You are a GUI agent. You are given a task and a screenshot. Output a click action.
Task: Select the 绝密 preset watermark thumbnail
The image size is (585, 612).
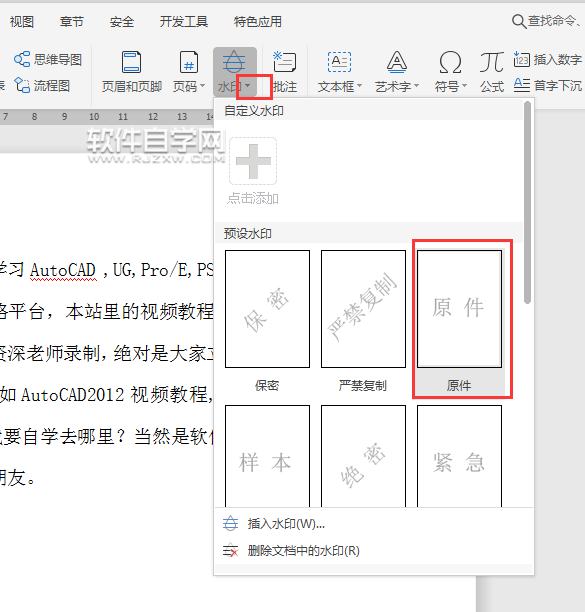coord(363,456)
